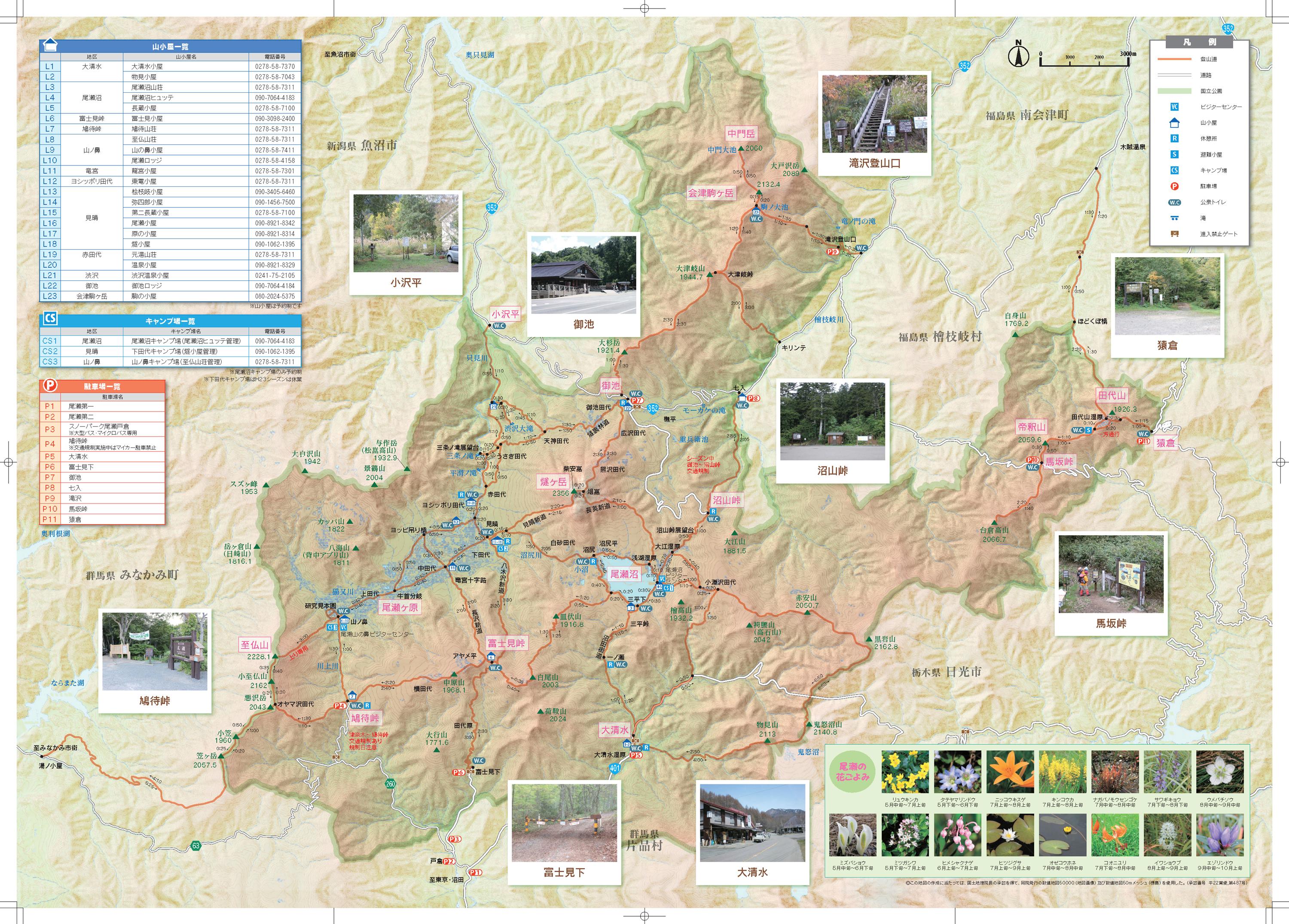
Task: Open the 沼山峠 photo
Action: (x=833, y=421)
